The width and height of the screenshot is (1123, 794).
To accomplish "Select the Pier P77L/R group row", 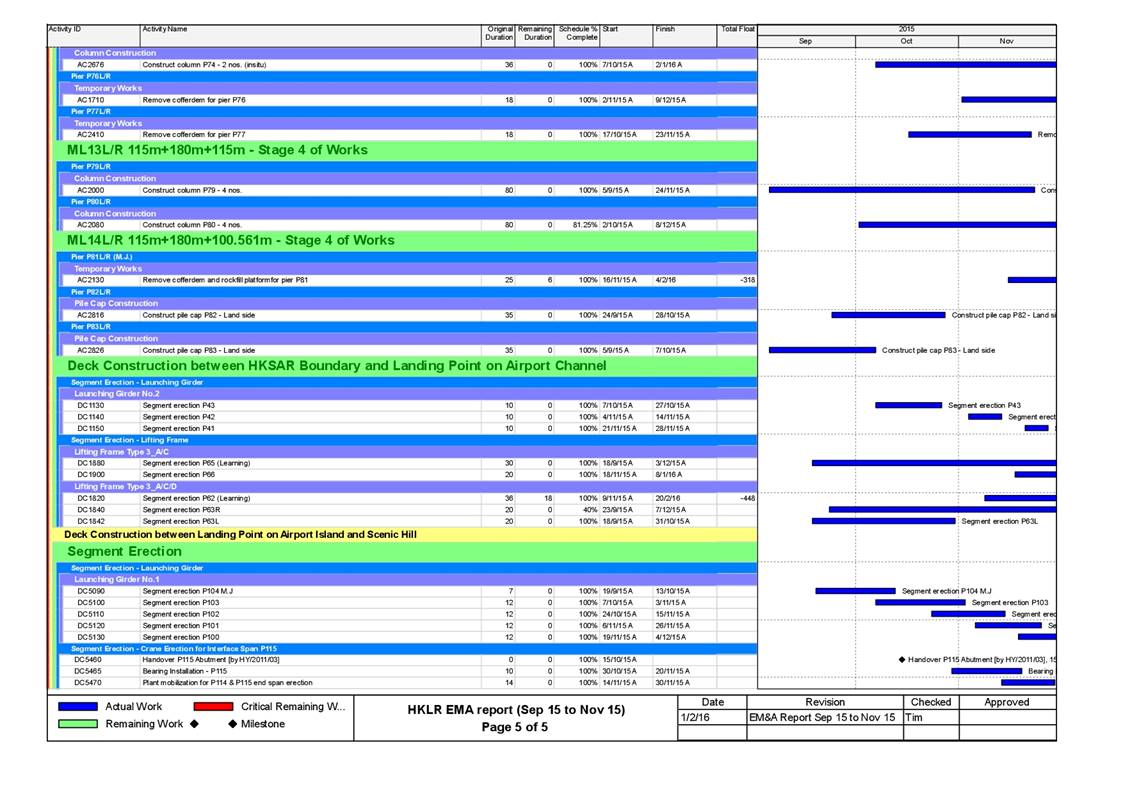I will pyautogui.click(x=407, y=112).
